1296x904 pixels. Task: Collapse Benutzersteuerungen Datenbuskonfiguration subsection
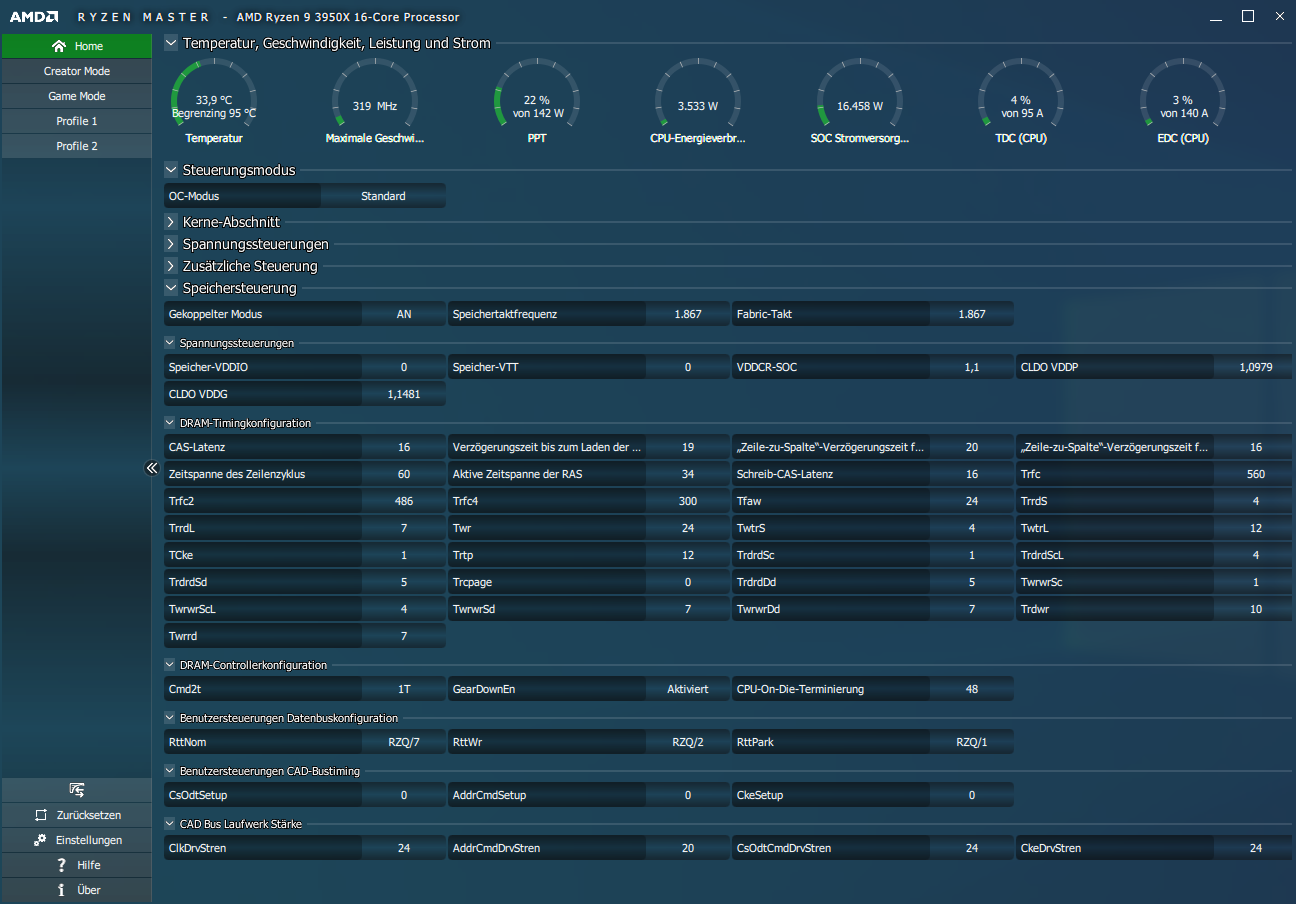click(x=170, y=718)
